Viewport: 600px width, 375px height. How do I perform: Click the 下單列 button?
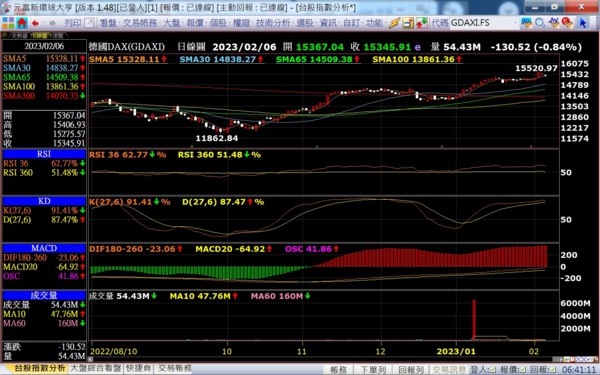click(373, 370)
